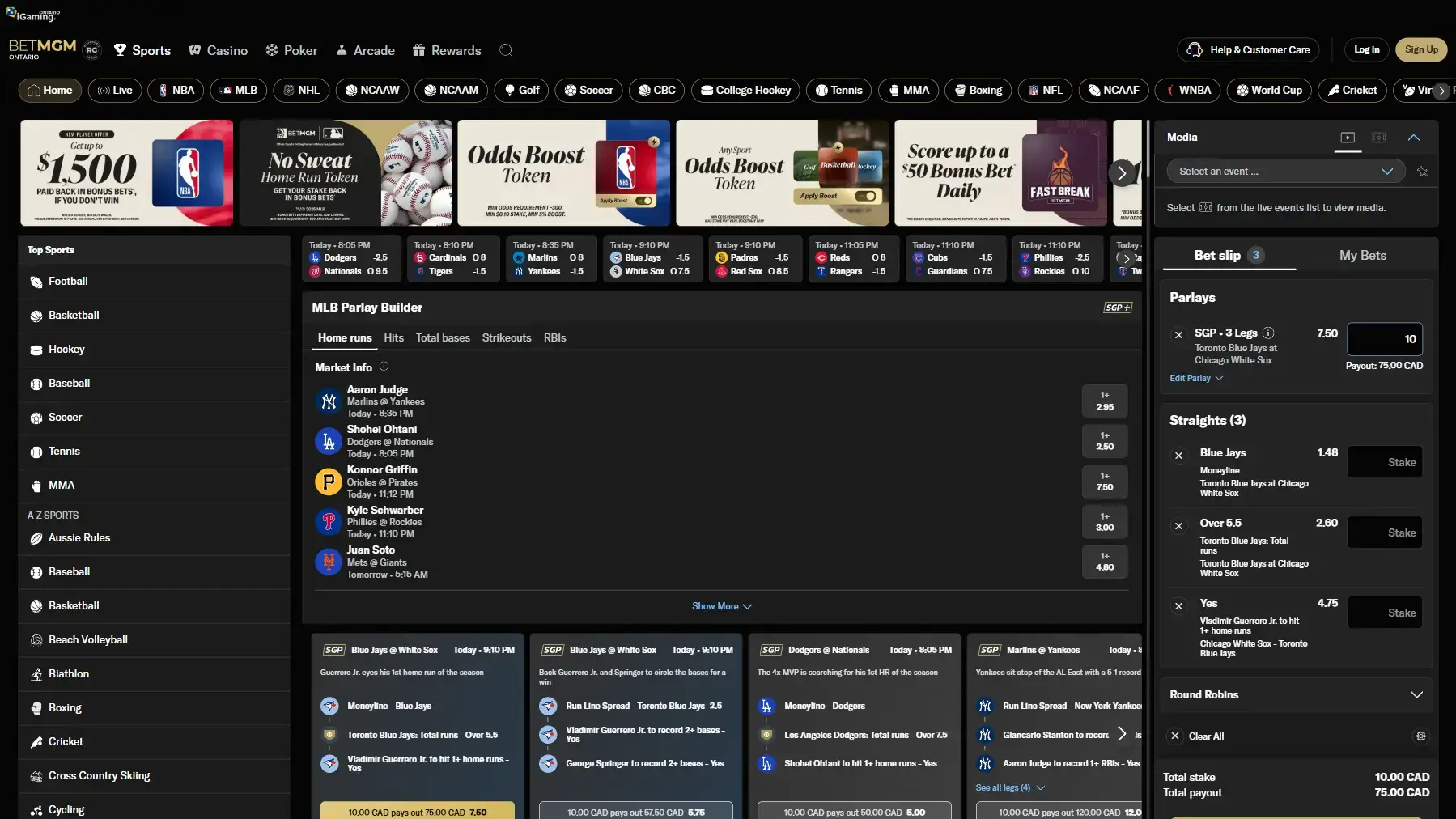This screenshot has width=1456, height=819.
Task: Clear All bet slip selections
Action: 1198,736
